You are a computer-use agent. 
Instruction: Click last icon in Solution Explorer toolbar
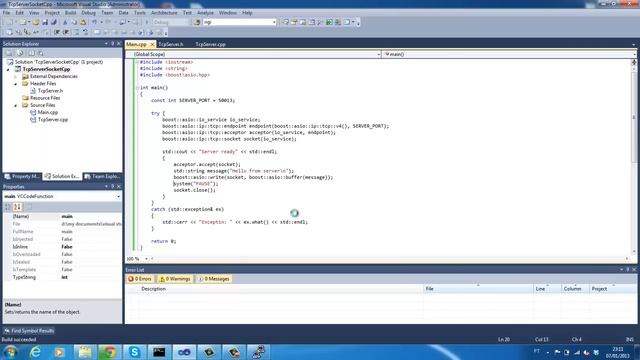tap(41, 53)
